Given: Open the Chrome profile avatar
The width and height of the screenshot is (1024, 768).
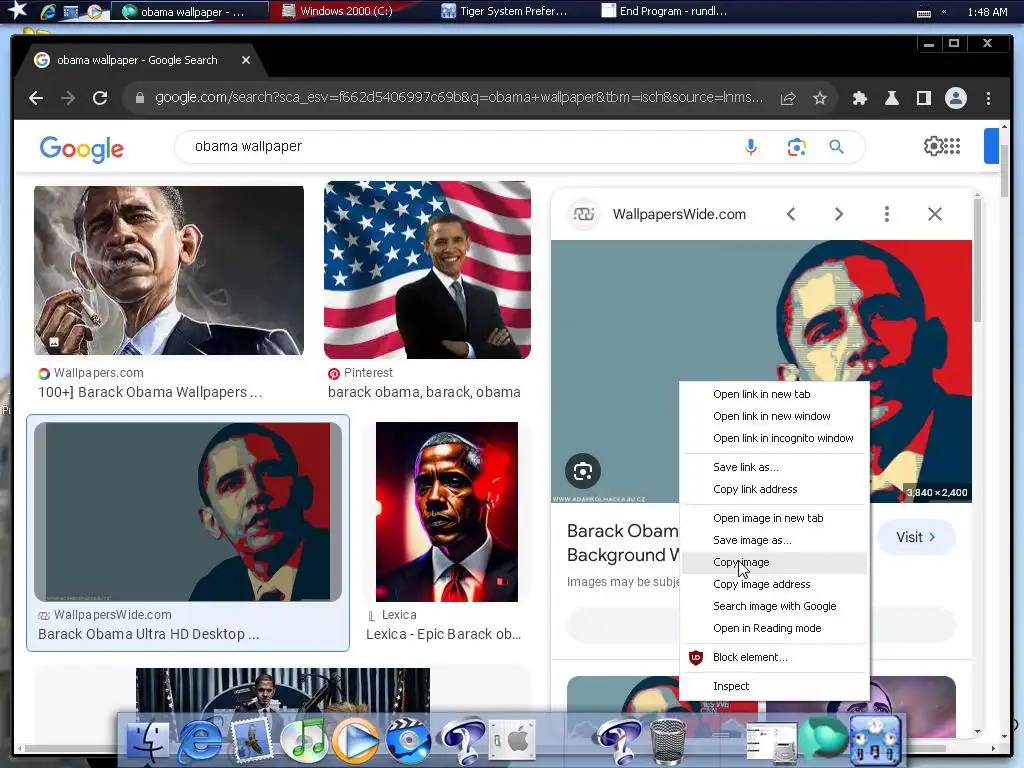Looking at the screenshot, I should coord(955,98).
